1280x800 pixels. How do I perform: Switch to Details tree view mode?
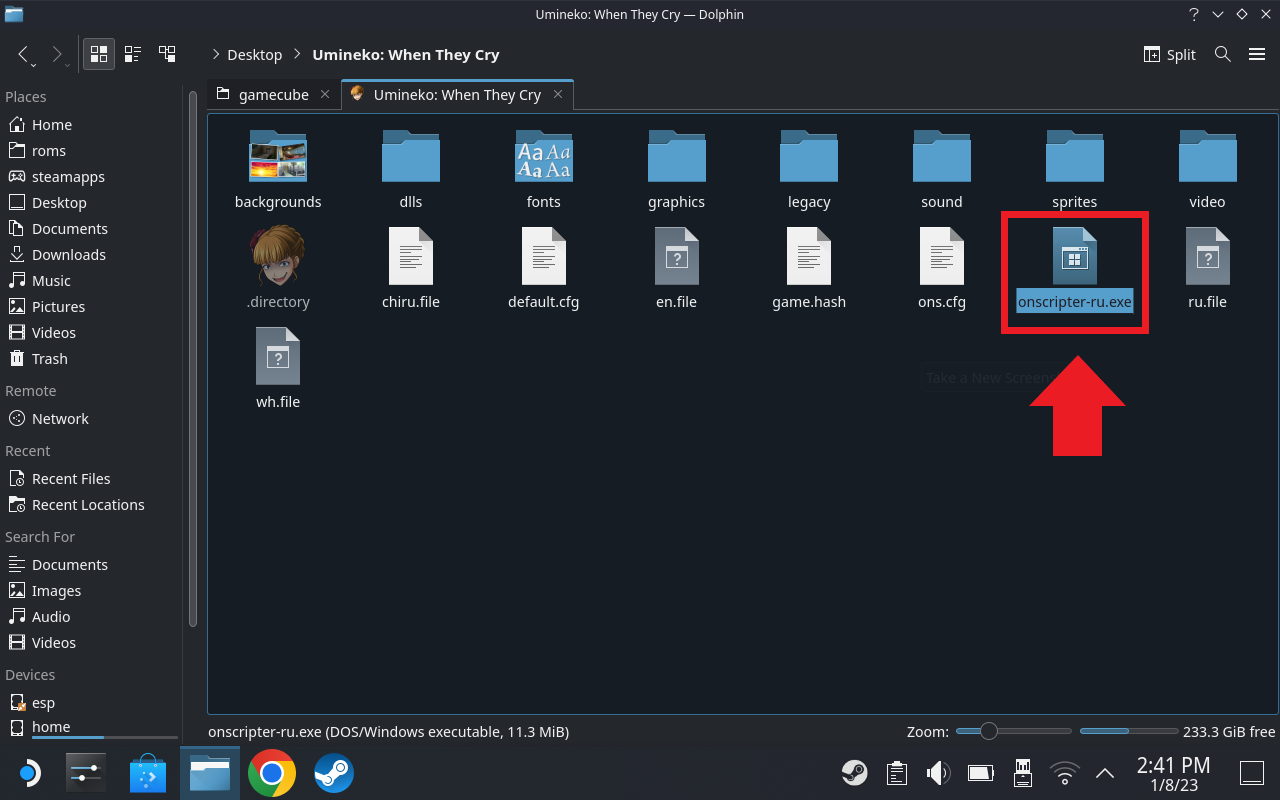click(x=167, y=54)
